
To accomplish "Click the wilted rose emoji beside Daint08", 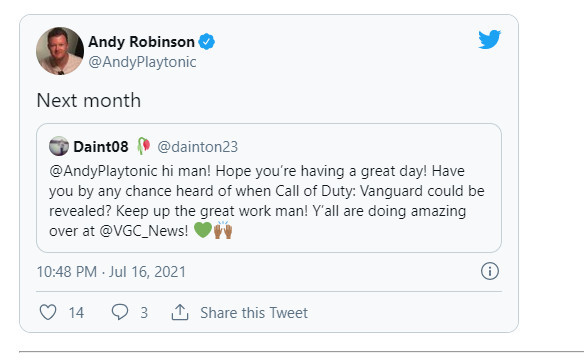I will coord(143,146).
